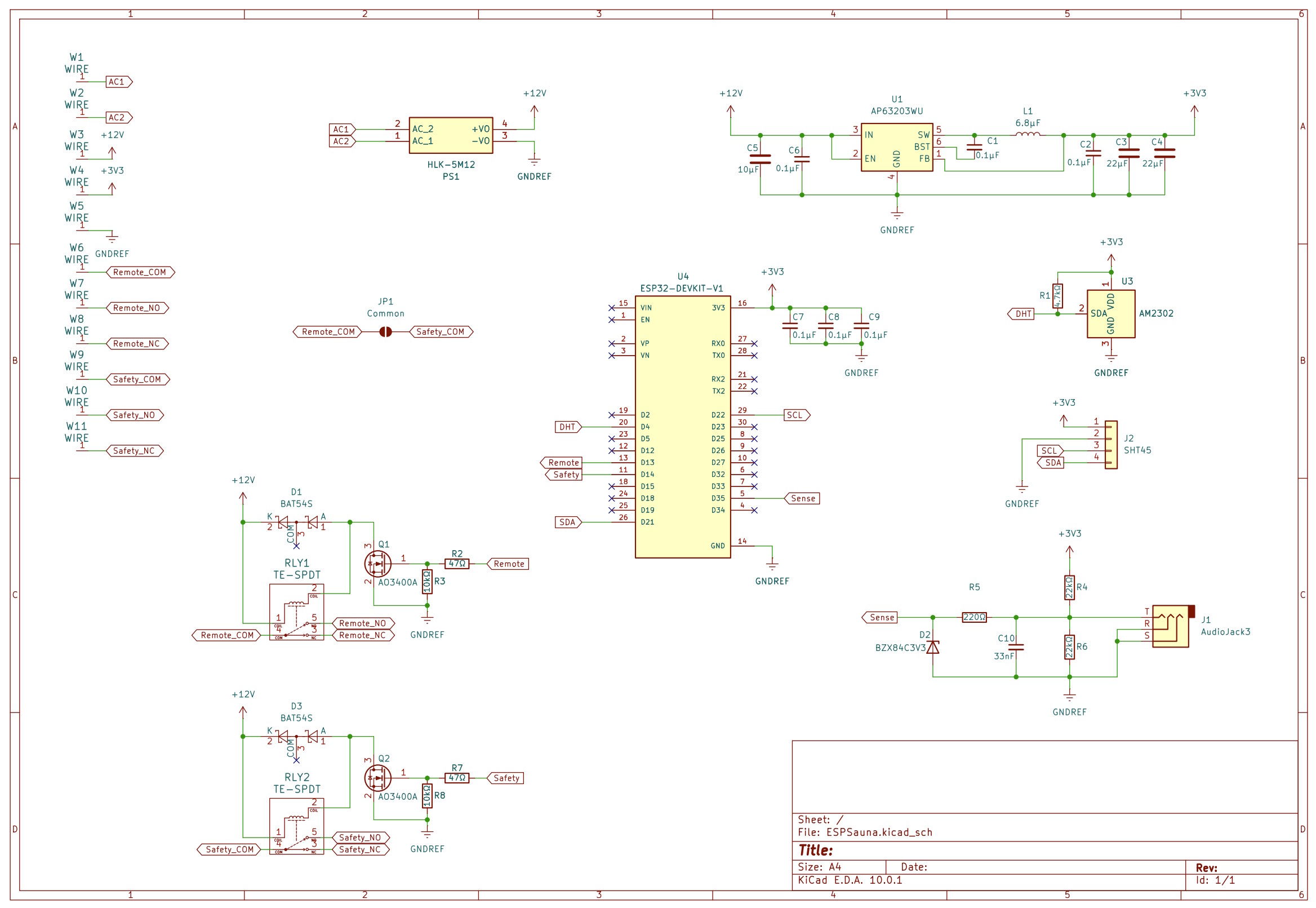Select the Safety_NC label on W11 wire
Screen dimensions: 1316x908
coord(135,451)
